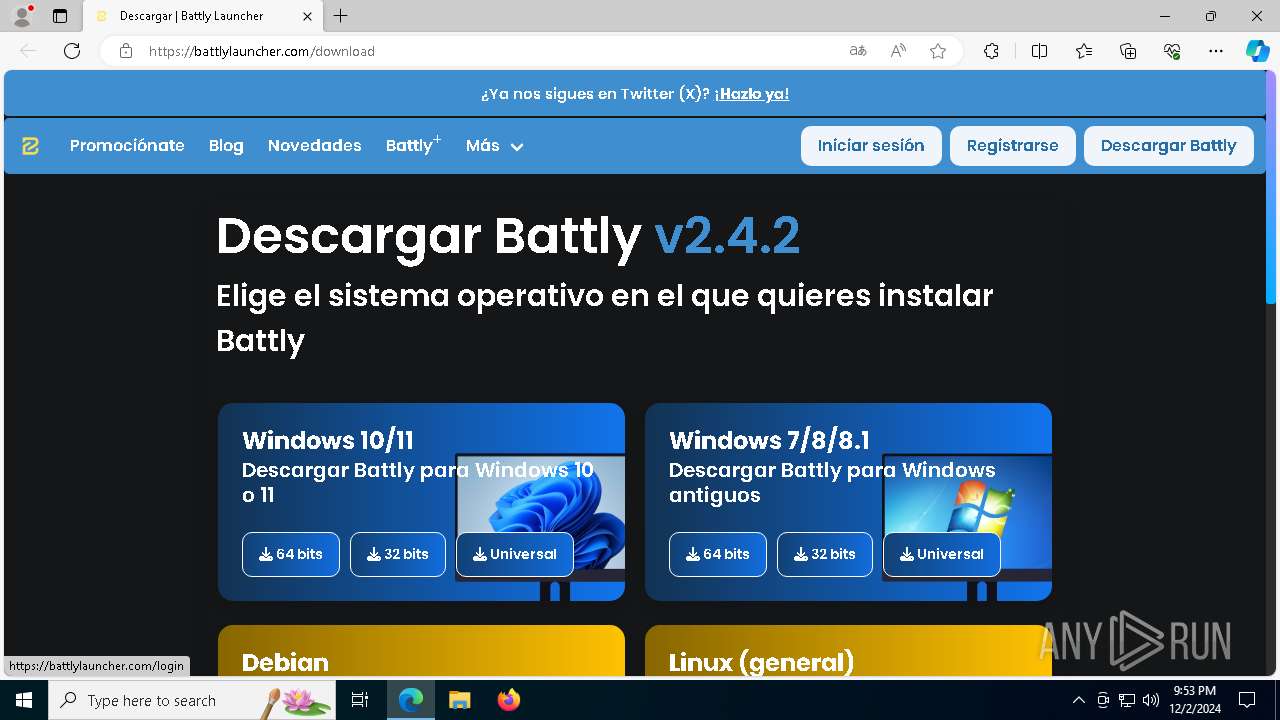1280x720 pixels.
Task: Click the Debian card heading
Action: click(x=285, y=663)
